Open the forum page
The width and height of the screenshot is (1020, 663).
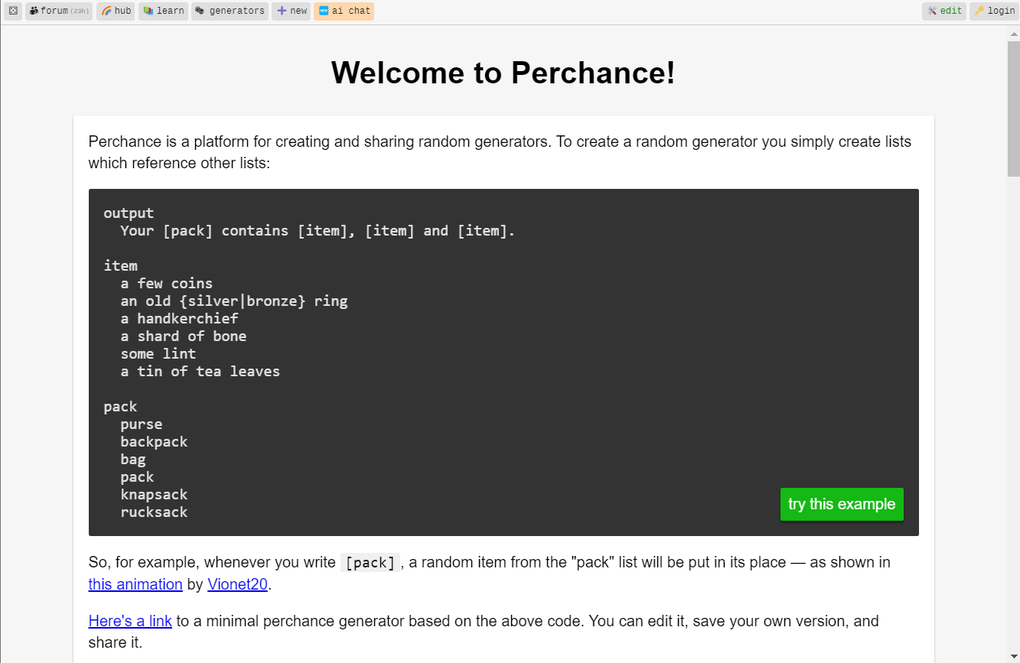point(59,10)
